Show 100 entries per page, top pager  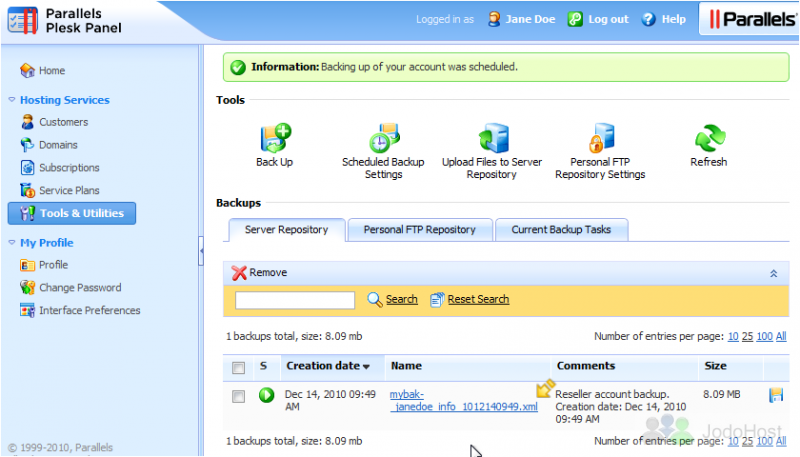pos(764,337)
